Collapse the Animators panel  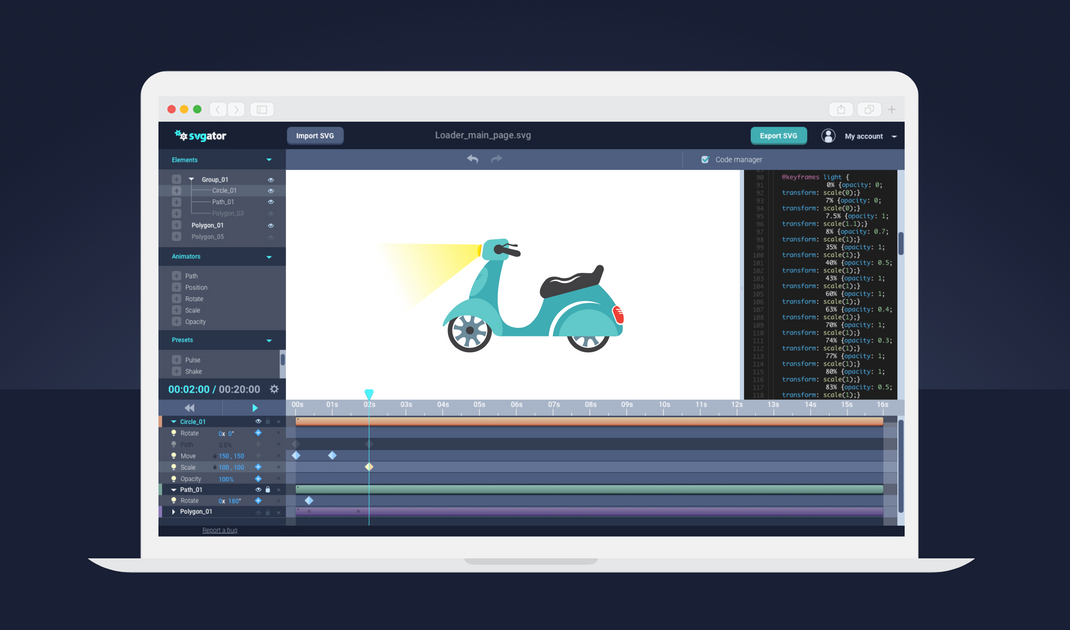click(x=268, y=257)
